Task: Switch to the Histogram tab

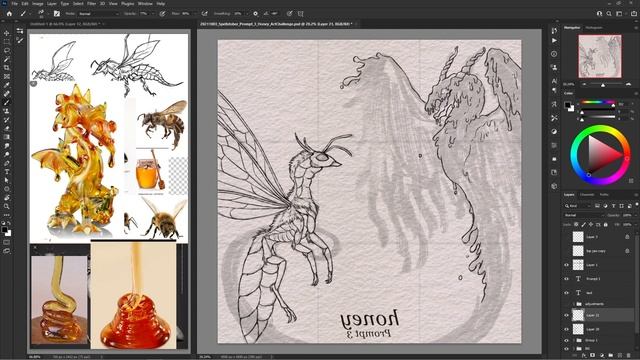Action: pos(594,28)
